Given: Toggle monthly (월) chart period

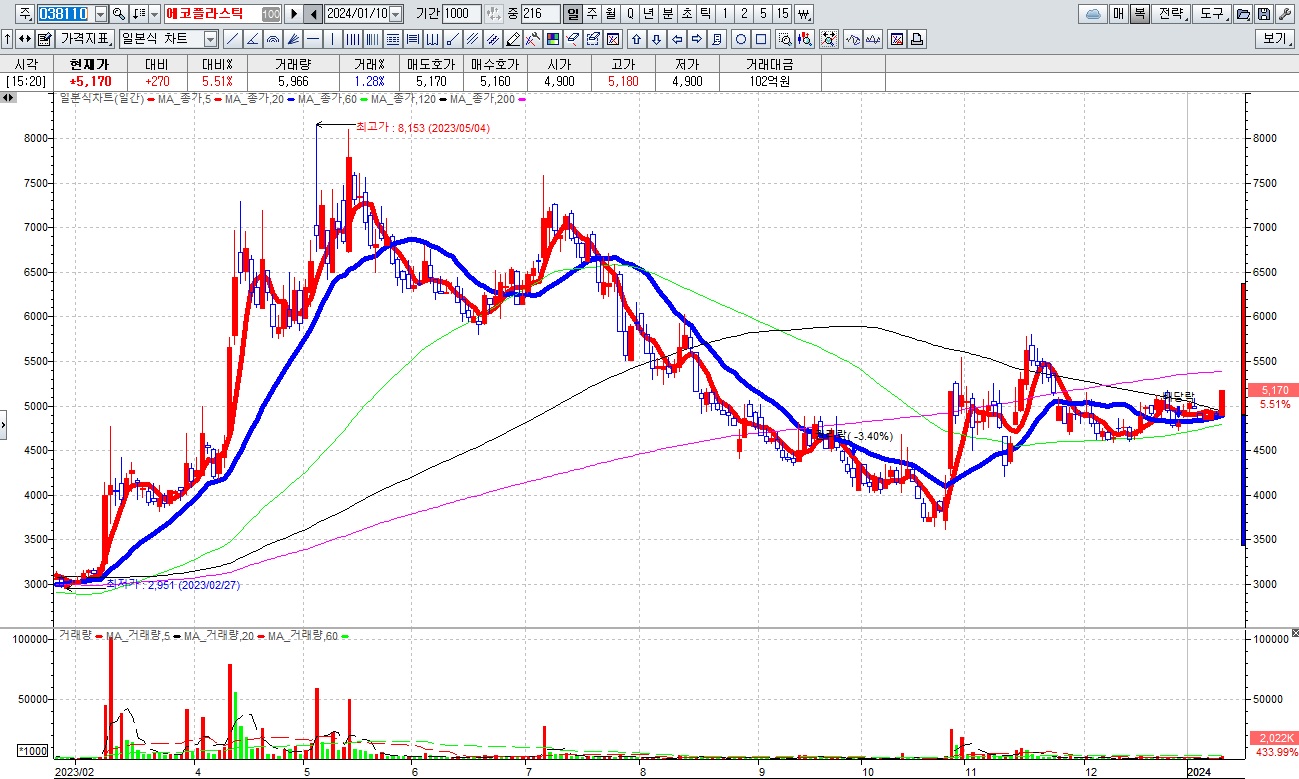Looking at the screenshot, I should click(x=610, y=14).
